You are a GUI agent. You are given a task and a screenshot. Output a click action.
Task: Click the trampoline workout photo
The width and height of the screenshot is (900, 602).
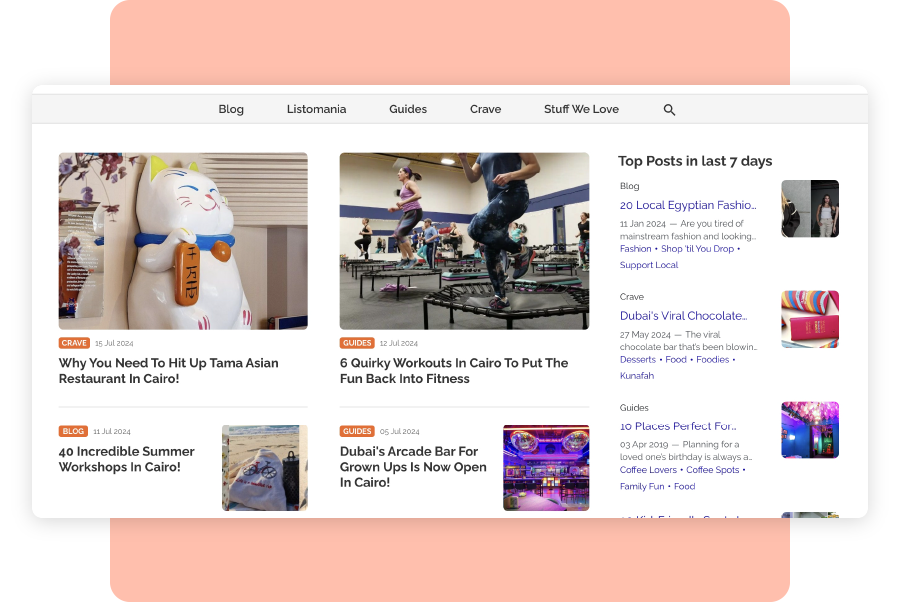464,241
